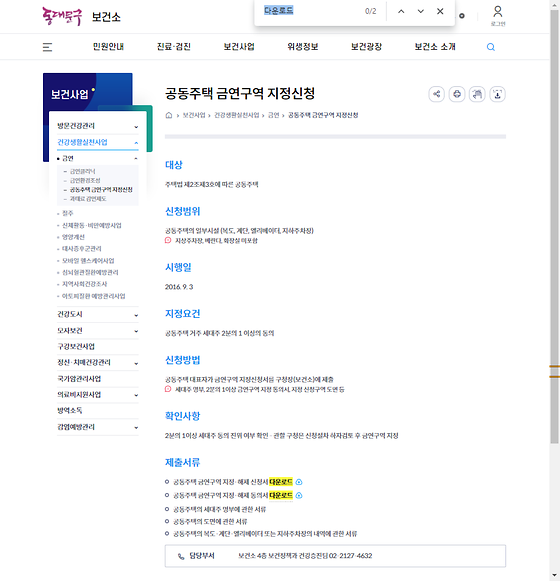Click the 보건소 site title text
Viewport: 560px width, 581px height.
[106, 17]
